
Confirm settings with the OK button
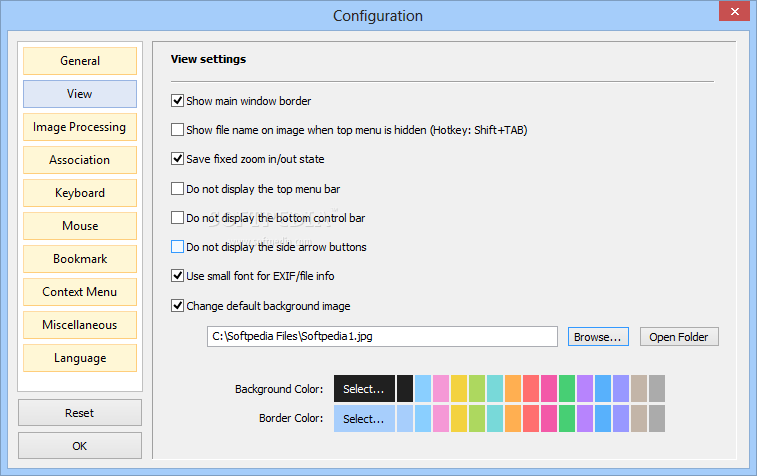coord(80,446)
